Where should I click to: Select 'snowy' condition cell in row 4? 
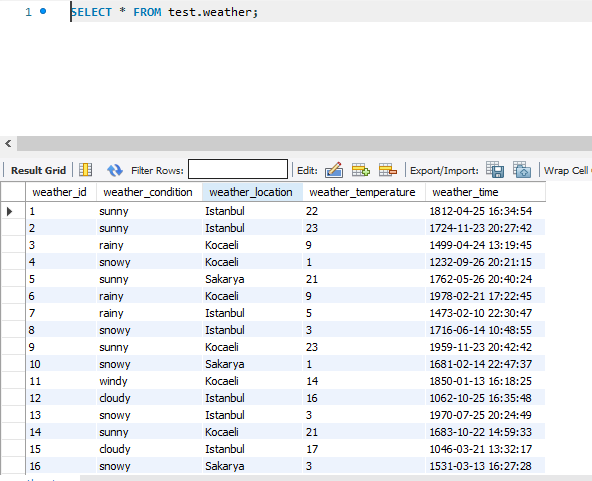pos(150,262)
